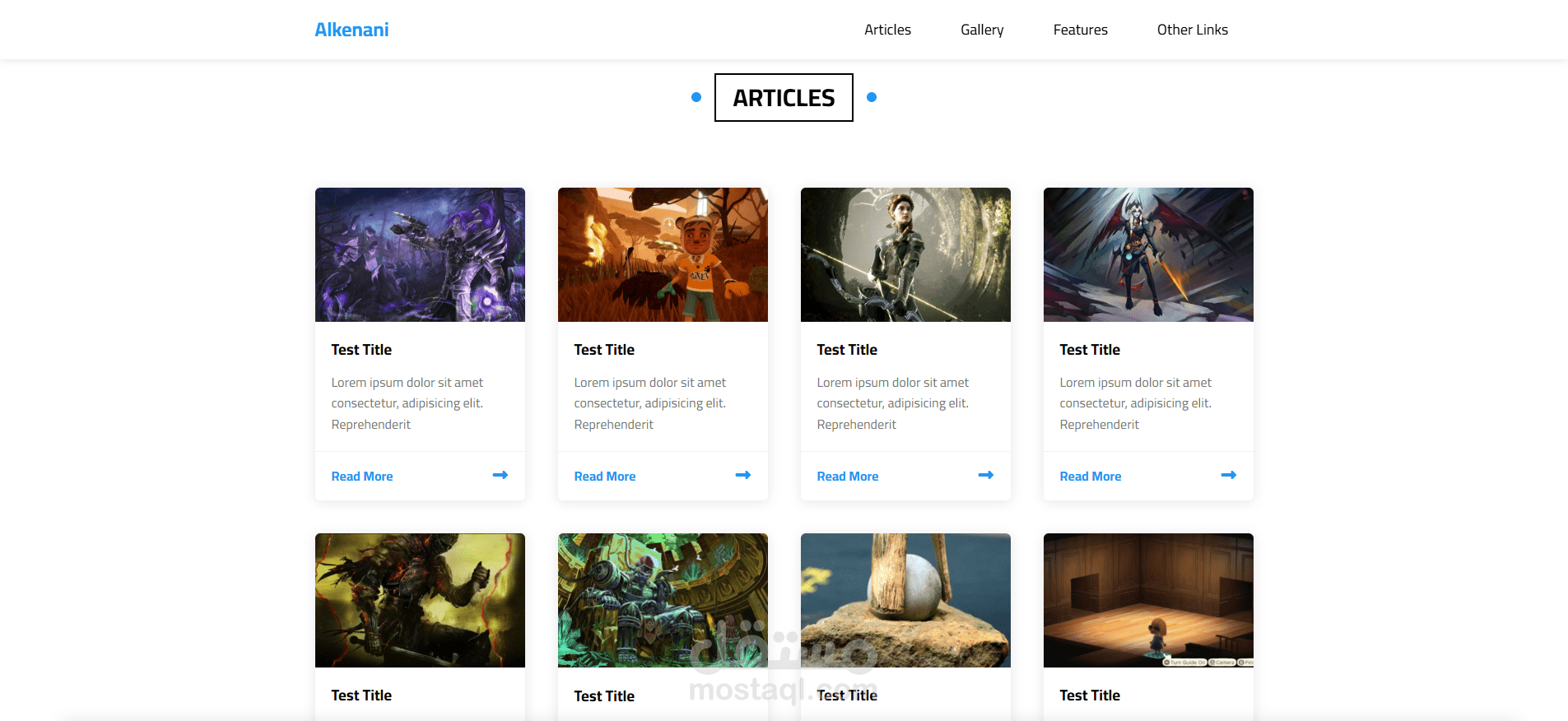Click the Alkenani site logo
1568x721 pixels.
pos(351,30)
